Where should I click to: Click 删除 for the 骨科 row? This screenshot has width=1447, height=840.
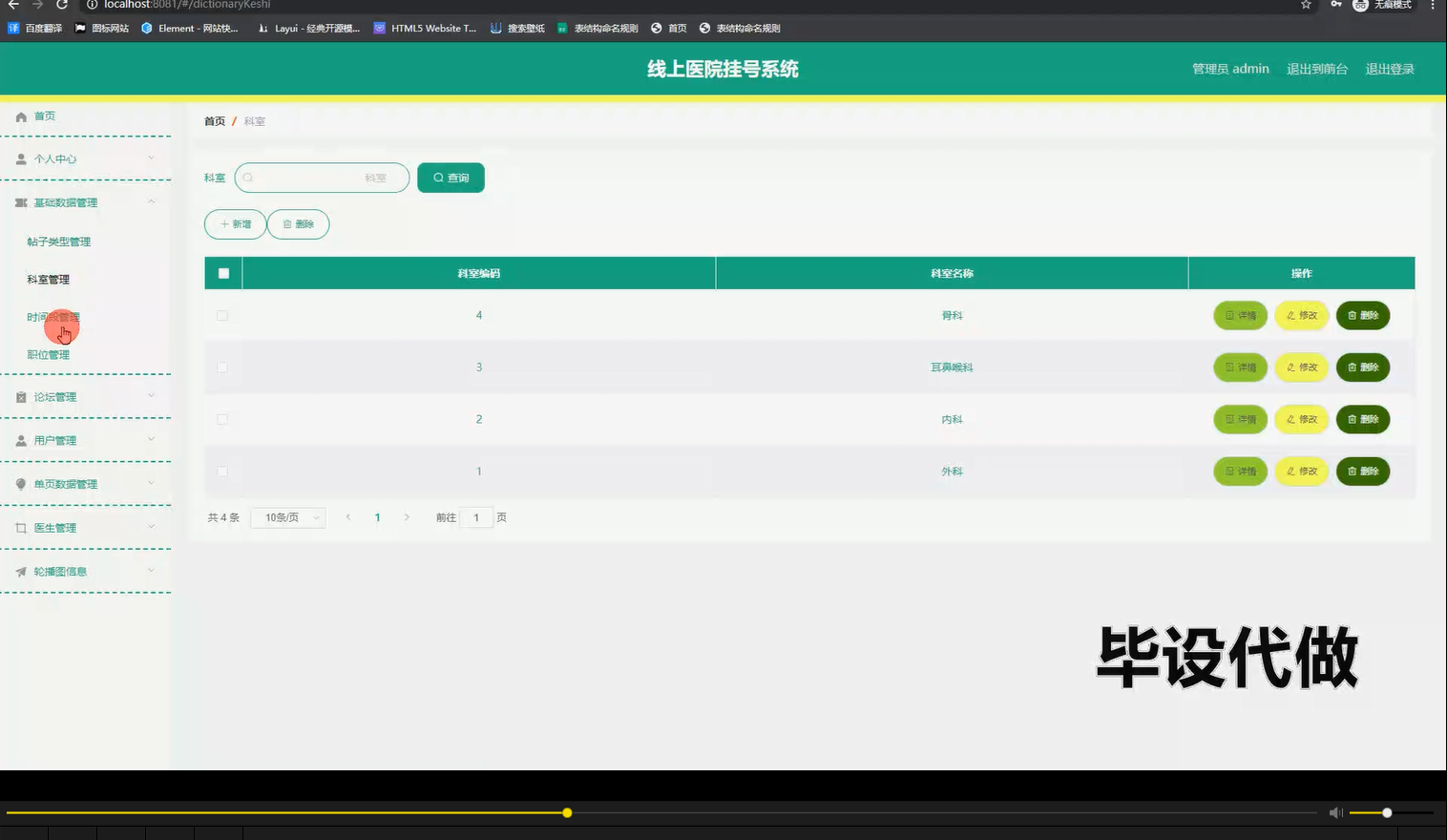pyautogui.click(x=1363, y=316)
